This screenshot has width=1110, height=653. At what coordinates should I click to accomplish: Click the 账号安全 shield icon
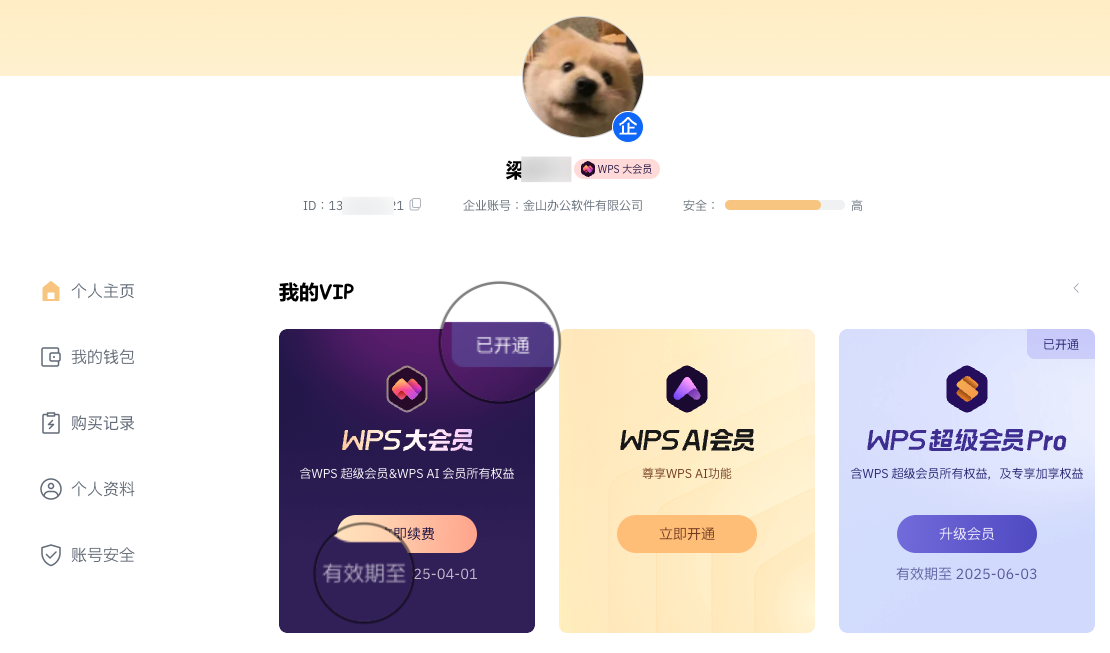pyautogui.click(x=51, y=555)
